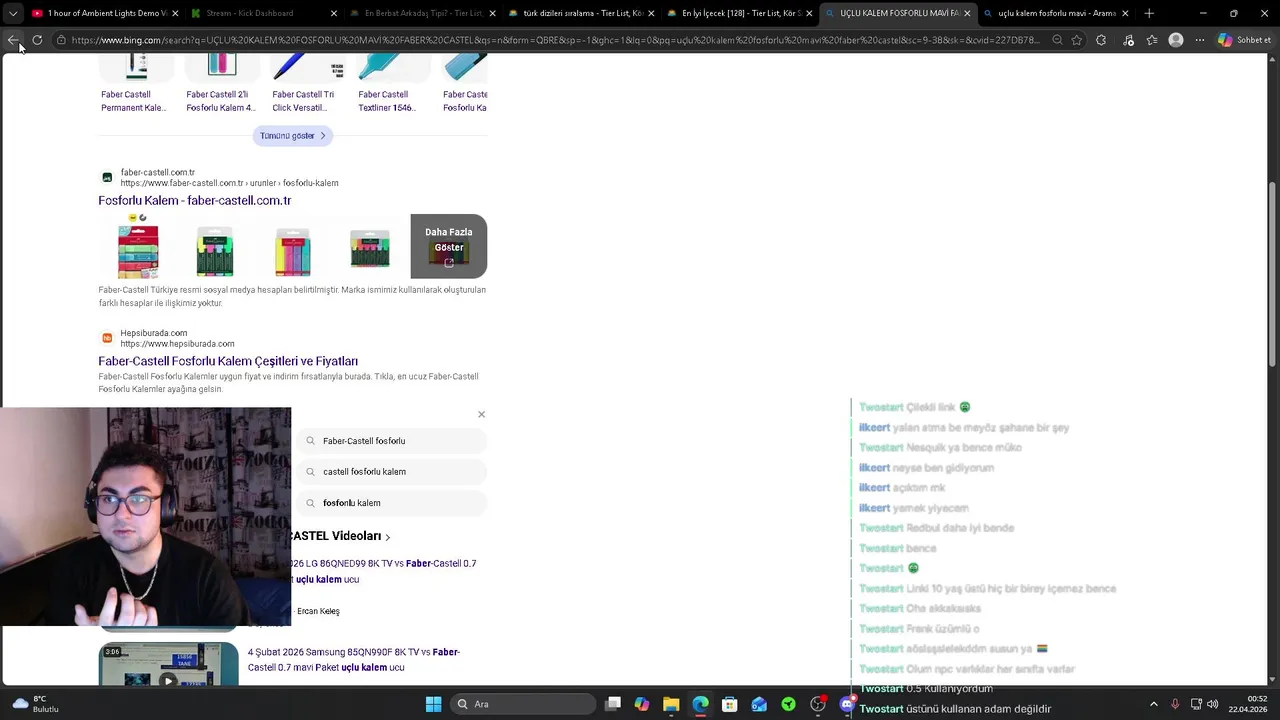This screenshot has height=720, width=1280.
Task: Open the volume speaker tray icon
Action: [1212, 704]
